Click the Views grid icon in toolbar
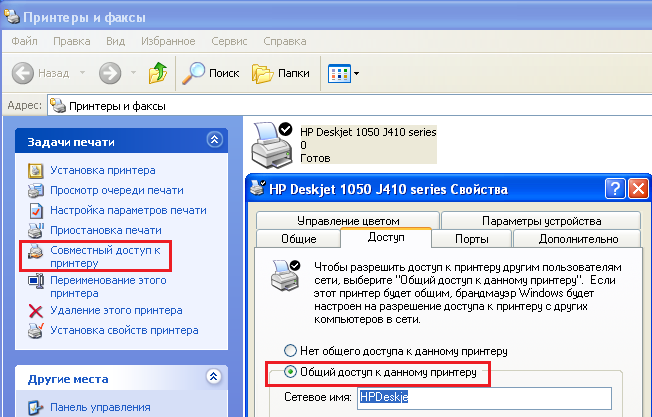652x417 pixels. (339, 74)
